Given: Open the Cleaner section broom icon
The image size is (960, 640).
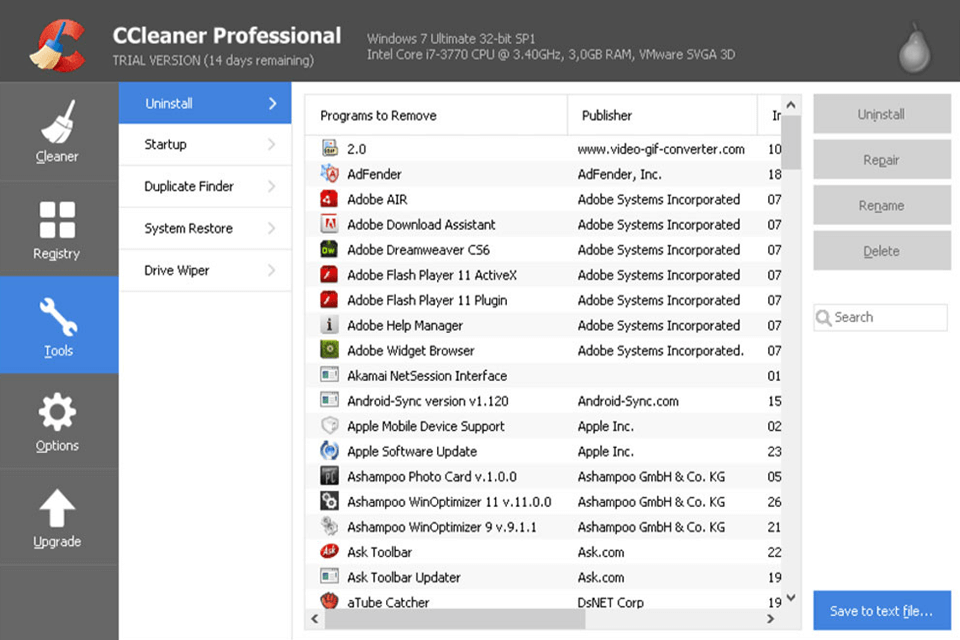Looking at the screenshot, I should tap(58, 123).
